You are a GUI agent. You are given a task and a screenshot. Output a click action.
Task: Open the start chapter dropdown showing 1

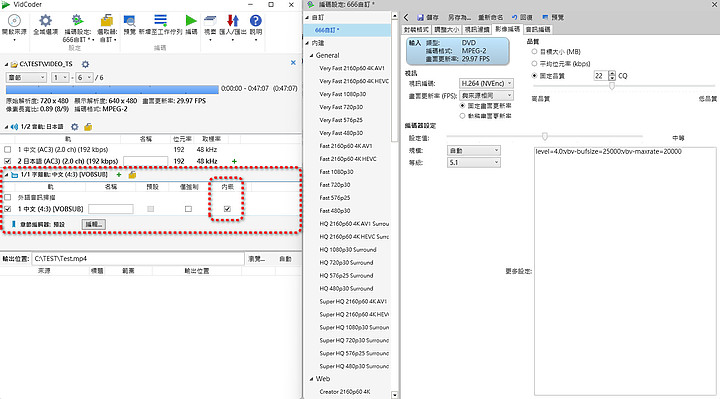60,78
